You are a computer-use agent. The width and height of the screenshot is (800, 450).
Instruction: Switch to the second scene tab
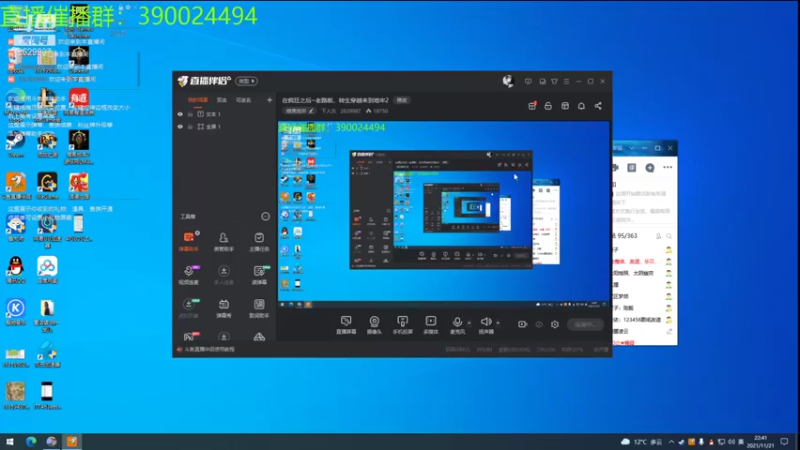(221, 100)
